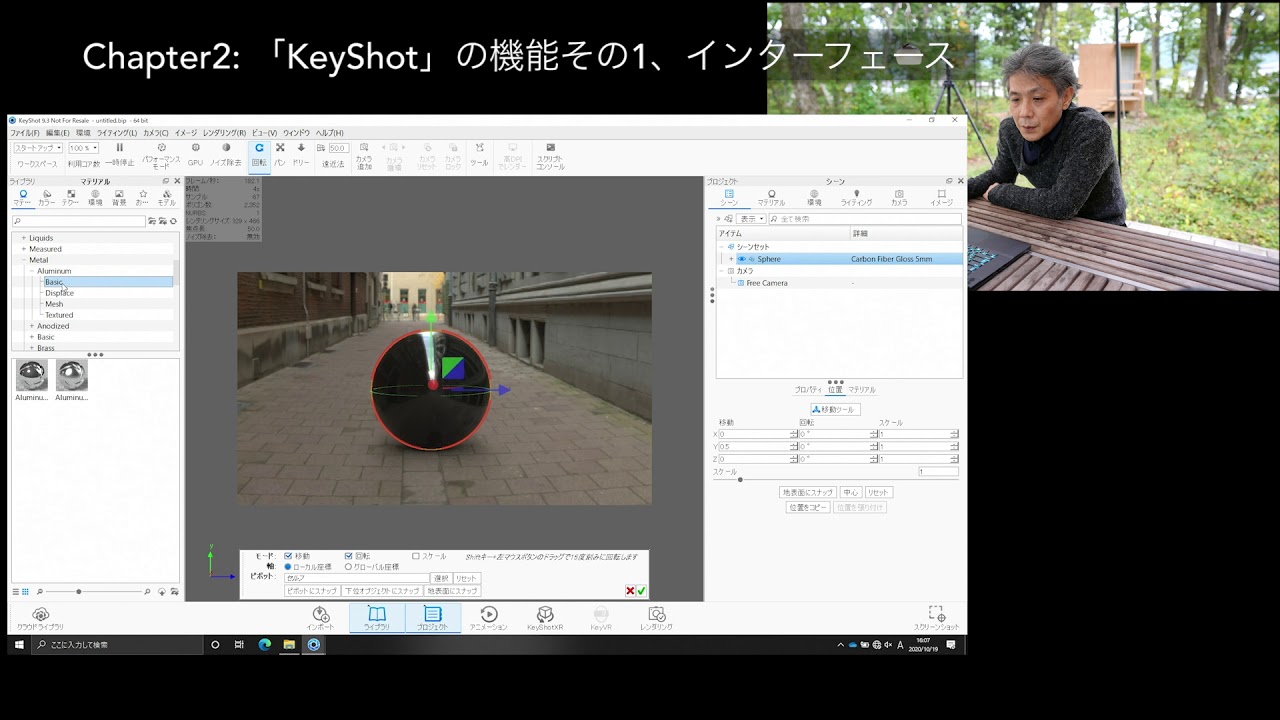This screenshot has height=720, width=1280.
Task: Open クラウドライブラリ cloud library
Action: click(x=40, y=619)
